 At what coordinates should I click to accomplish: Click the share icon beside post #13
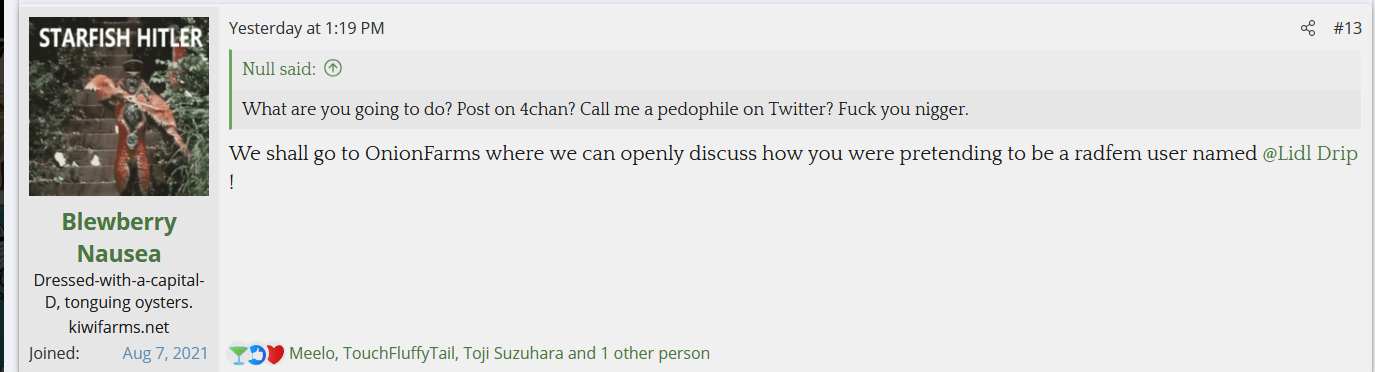click(1308, 28)
